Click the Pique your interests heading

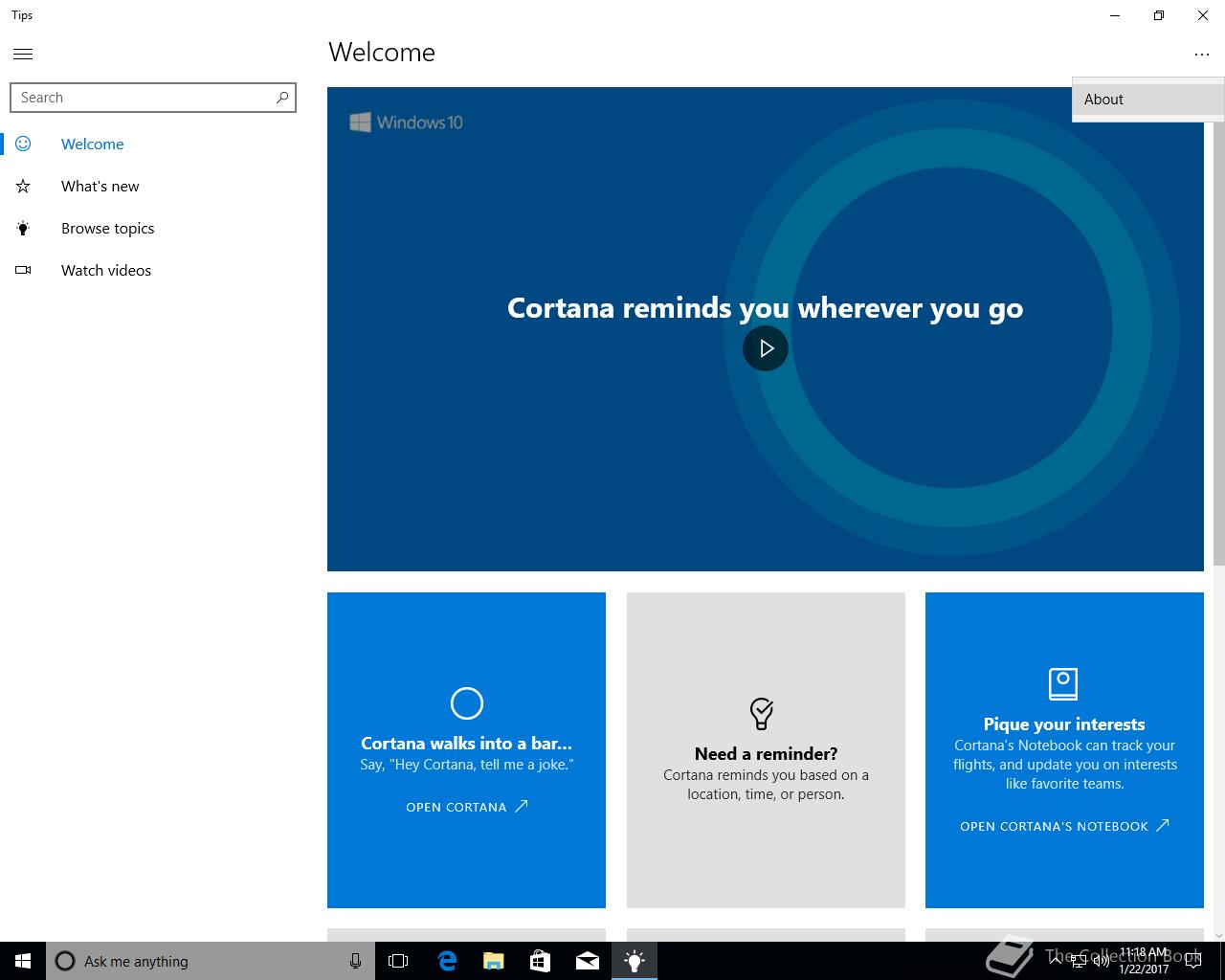tap(1064, 724)
